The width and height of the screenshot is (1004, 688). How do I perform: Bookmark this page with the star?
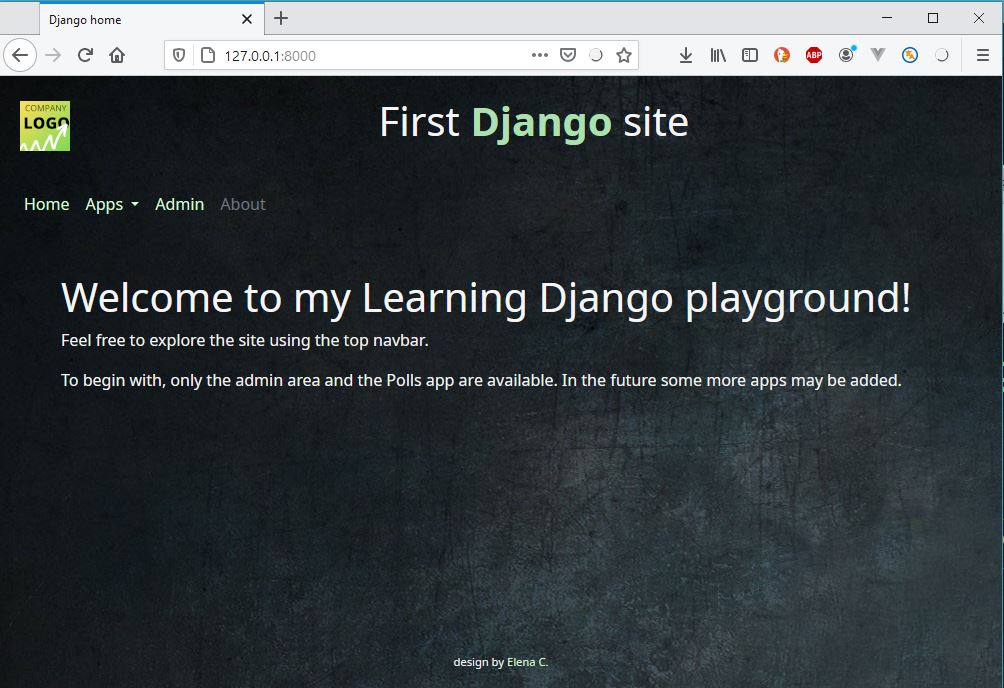(x=624, y=55)
